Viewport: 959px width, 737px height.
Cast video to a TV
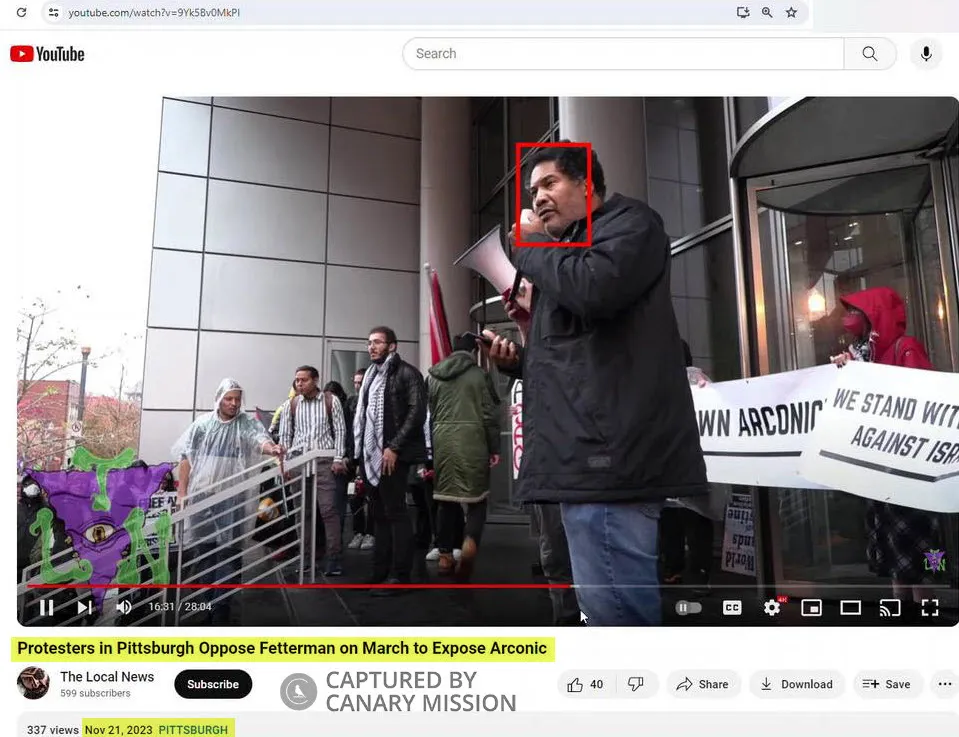click(890, 607)
